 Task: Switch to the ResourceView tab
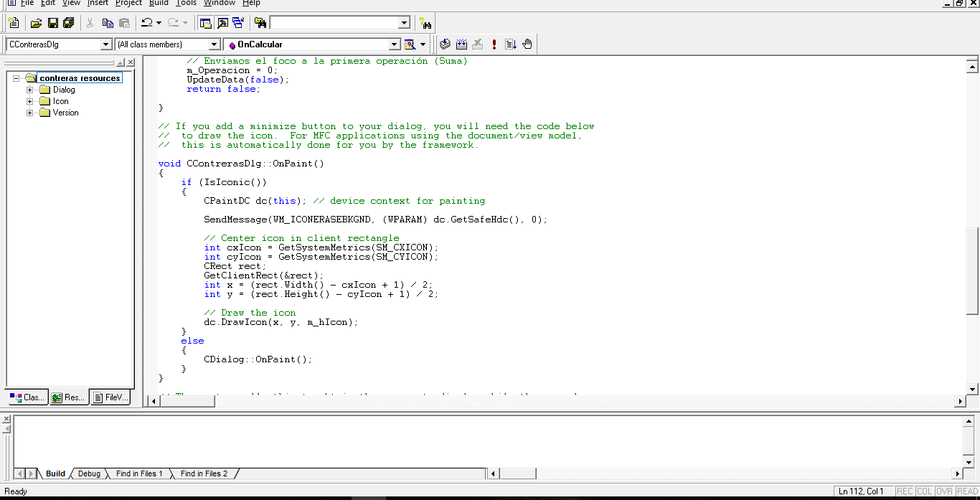(x=68, y=398)
